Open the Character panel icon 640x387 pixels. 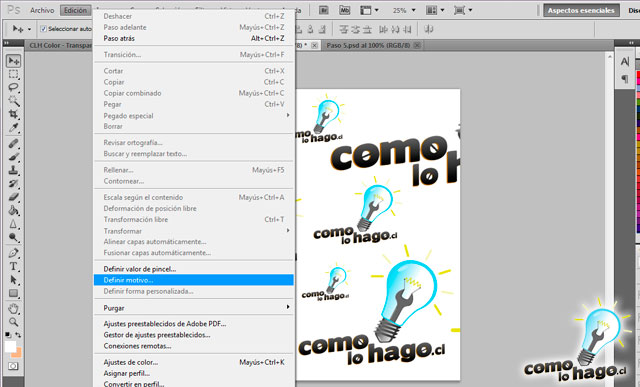click(625, 62)
